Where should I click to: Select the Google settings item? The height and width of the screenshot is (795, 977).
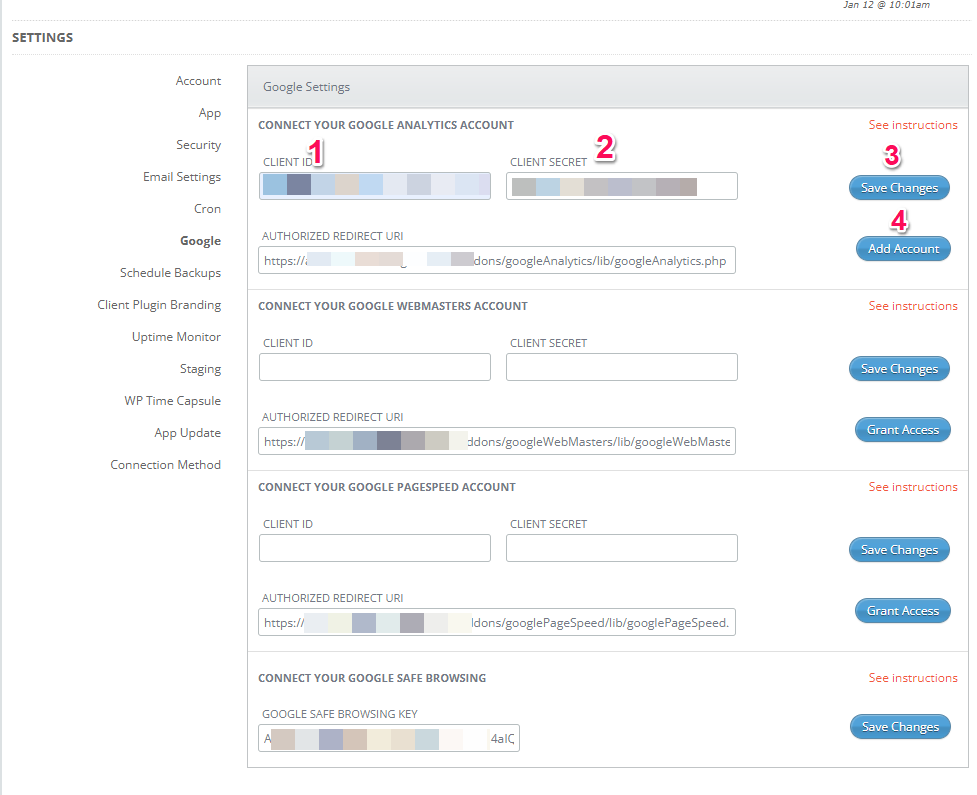(x=200, y=240)
